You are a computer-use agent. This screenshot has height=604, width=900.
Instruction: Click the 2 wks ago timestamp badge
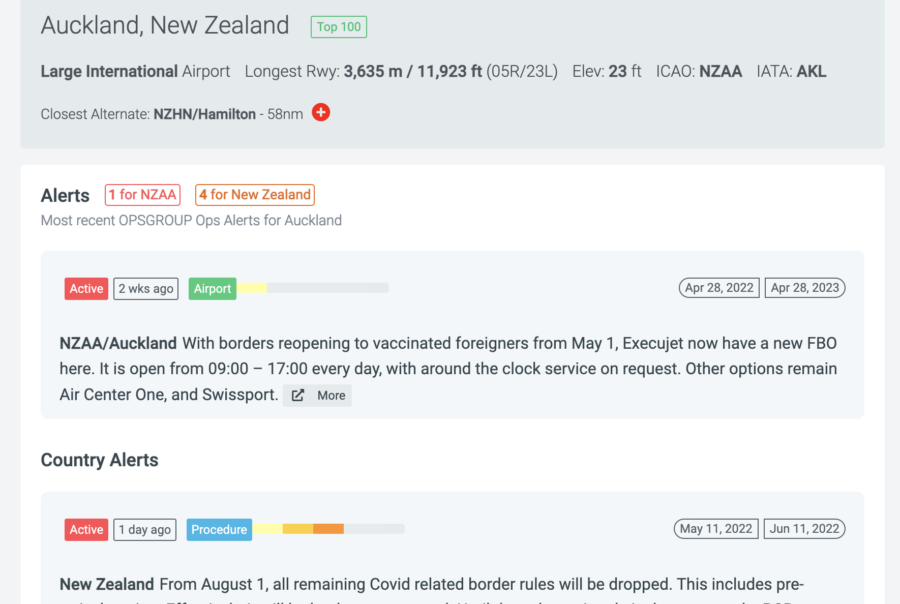[x=146, y=288]
